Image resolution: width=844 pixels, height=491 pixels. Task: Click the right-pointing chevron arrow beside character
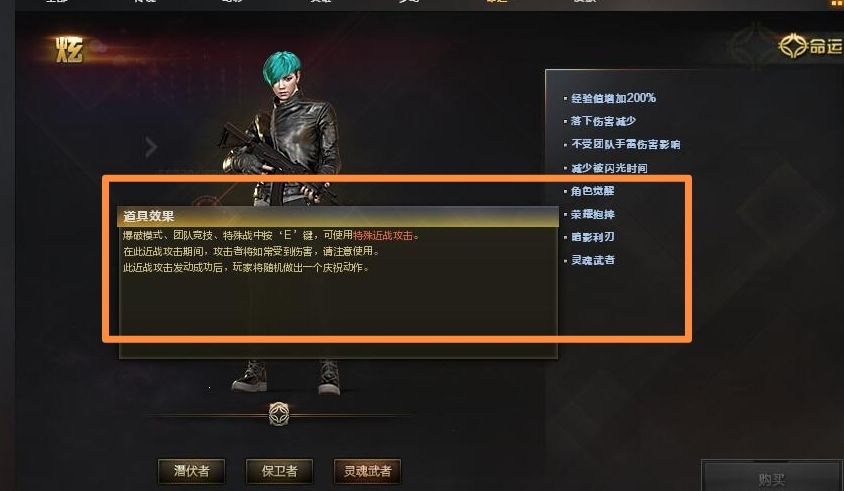[x=151, y=147]
